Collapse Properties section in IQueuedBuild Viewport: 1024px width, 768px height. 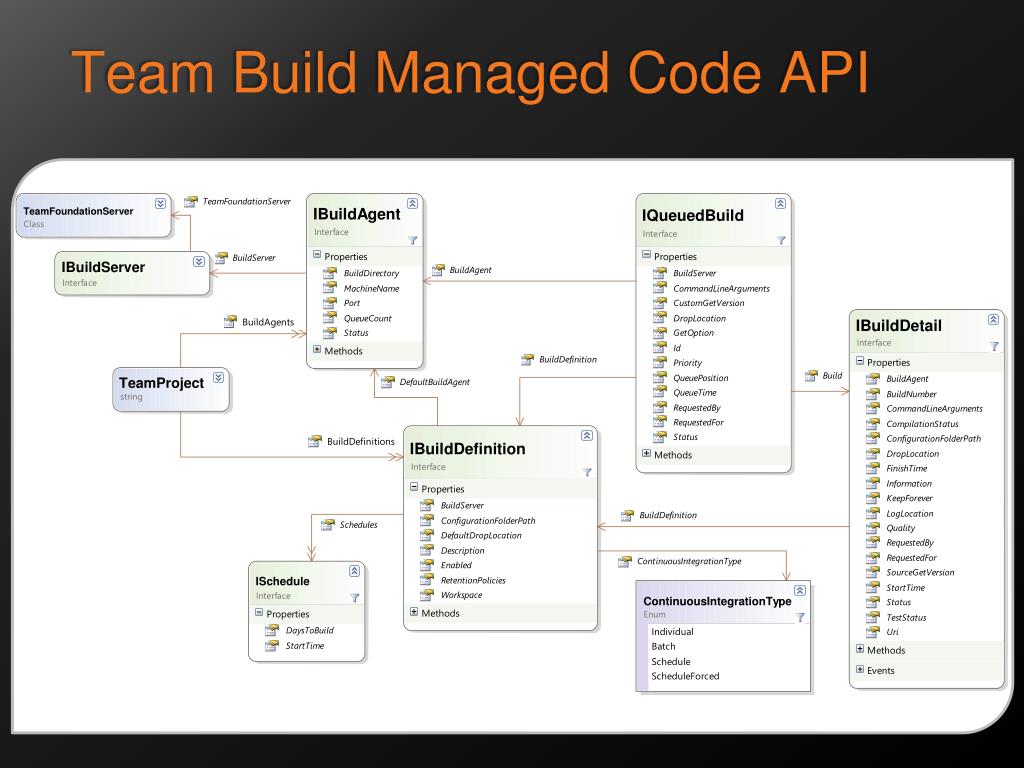point(646,255)
